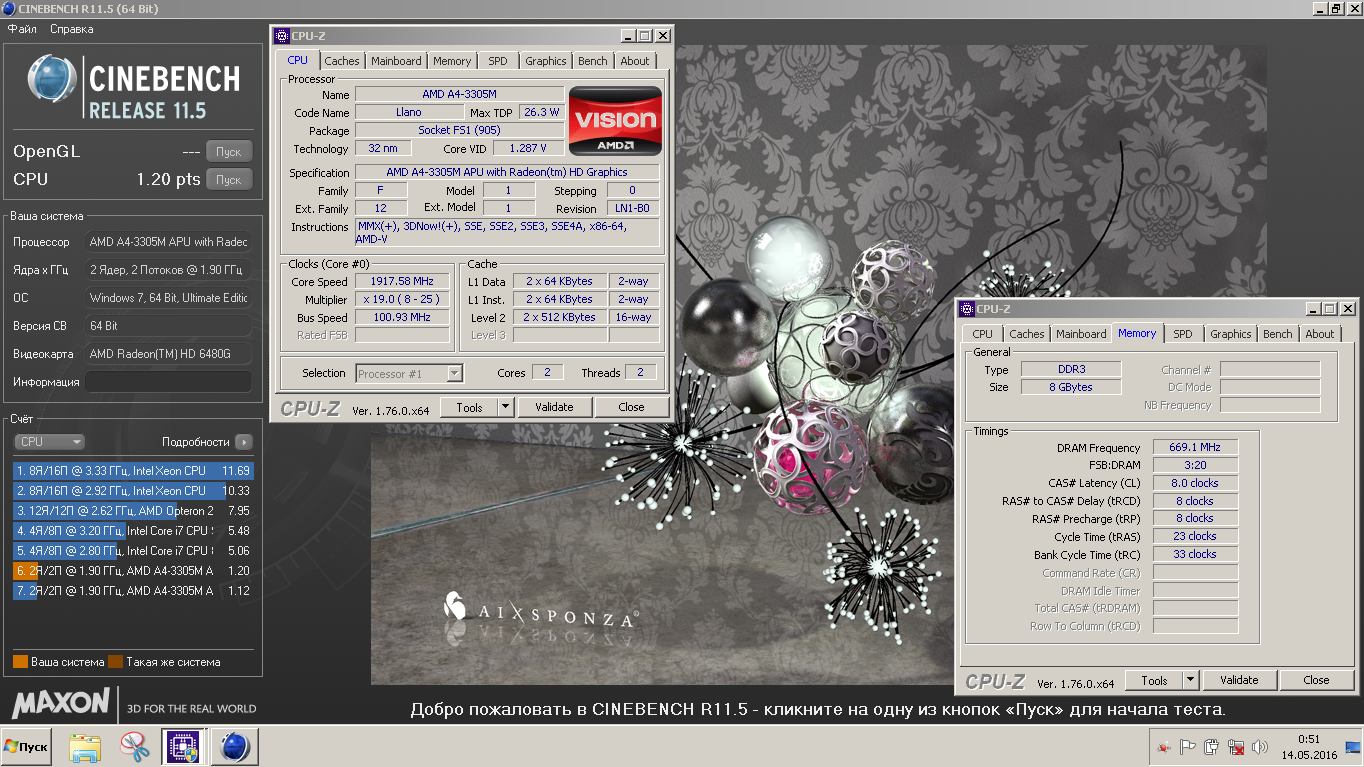
Task: Click the Tools button in CPU-Z CPU window
Action: [x=469, y=407]
